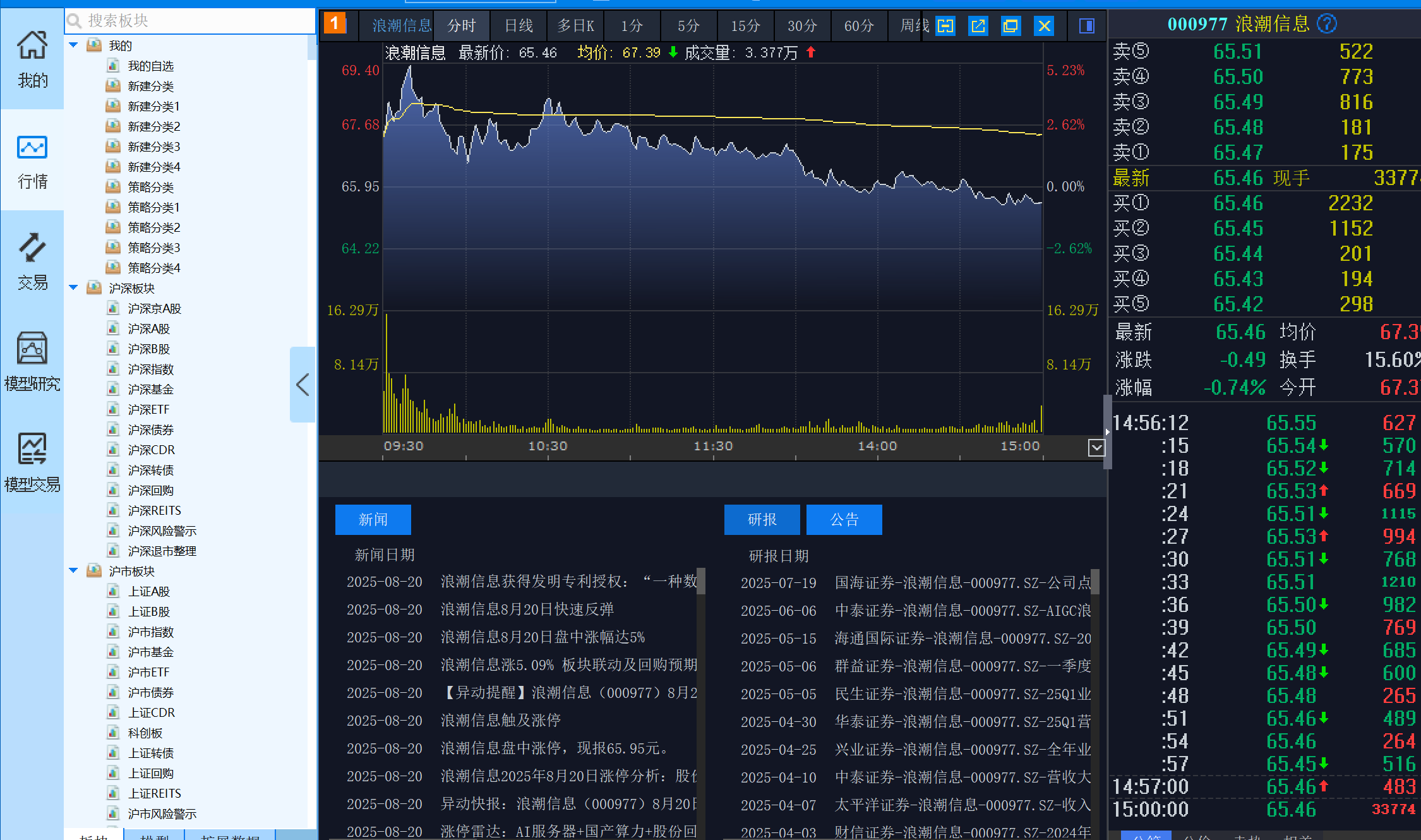The height and width of the screenshot is (840, 1421).
Task: Click the 研报 research report button
Action: pos(762,520)
